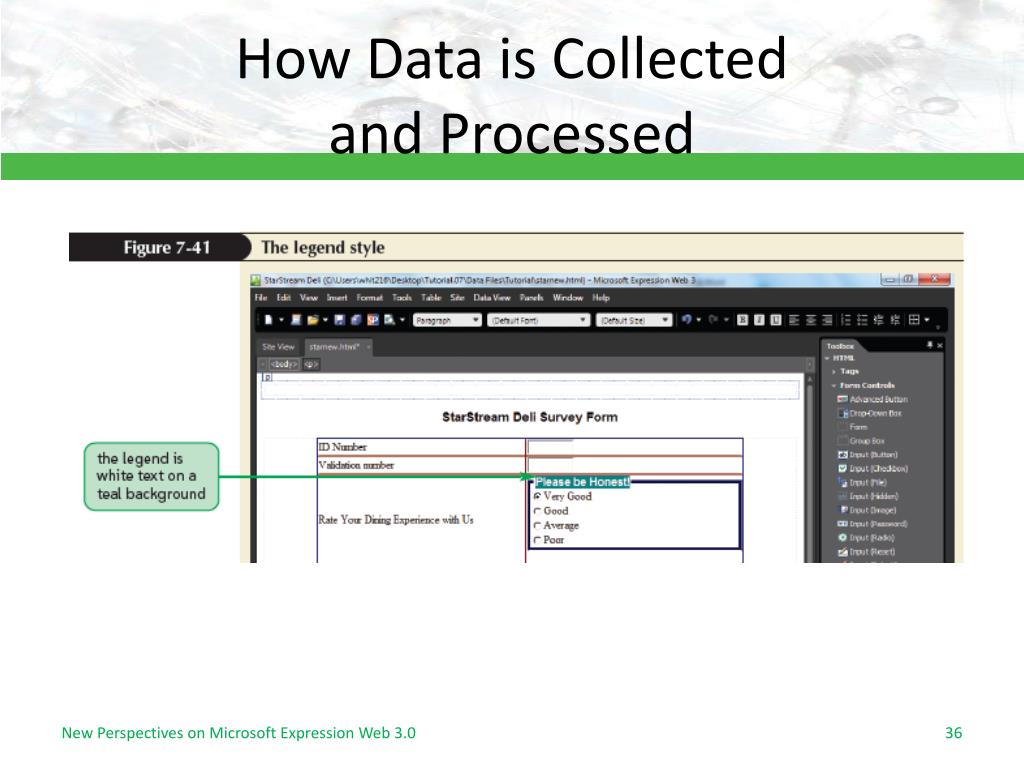Open the Insert menu
This screenshot has height=768, width=1024.
(x=337, y=298)
